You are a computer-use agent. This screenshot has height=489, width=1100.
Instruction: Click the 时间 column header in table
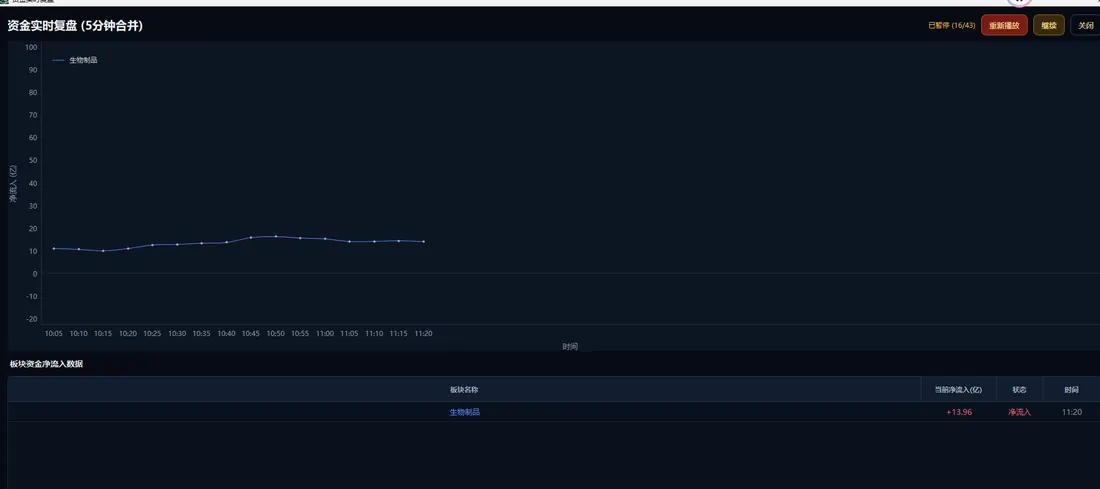[x=1071, y=389]
